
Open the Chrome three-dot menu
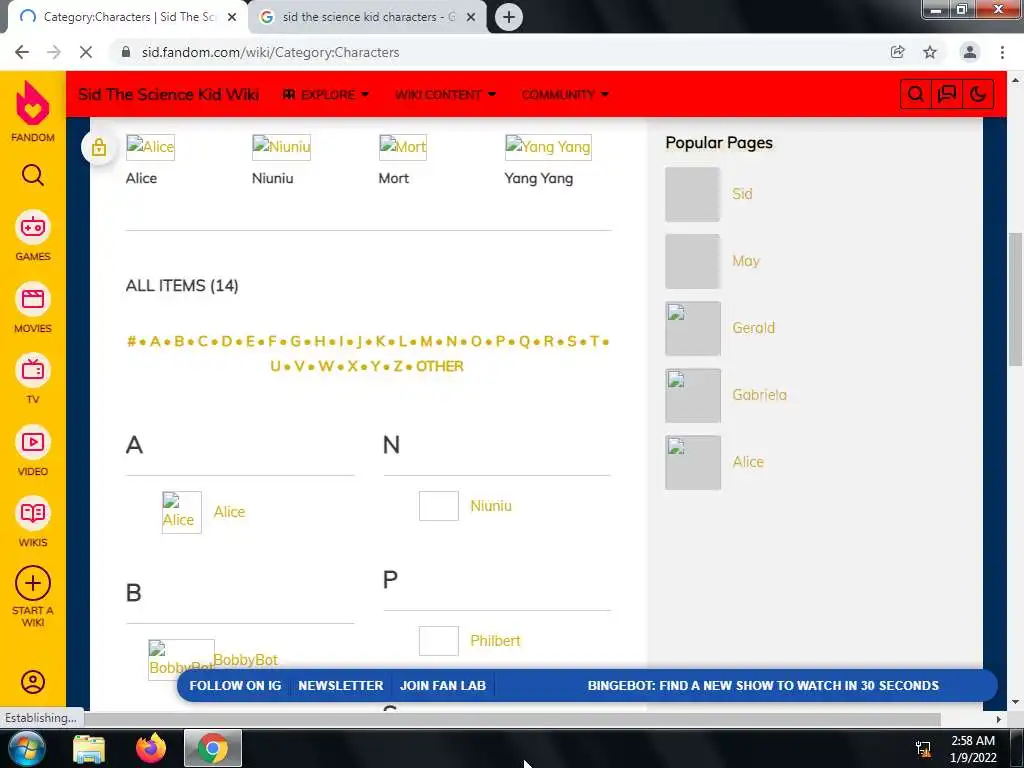1002,52
